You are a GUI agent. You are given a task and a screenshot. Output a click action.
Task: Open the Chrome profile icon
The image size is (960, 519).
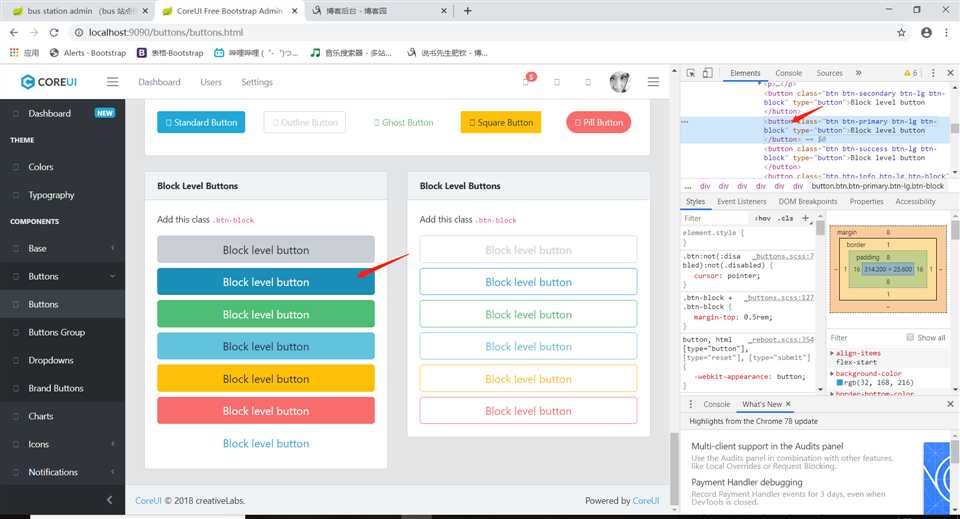(926, 32)
